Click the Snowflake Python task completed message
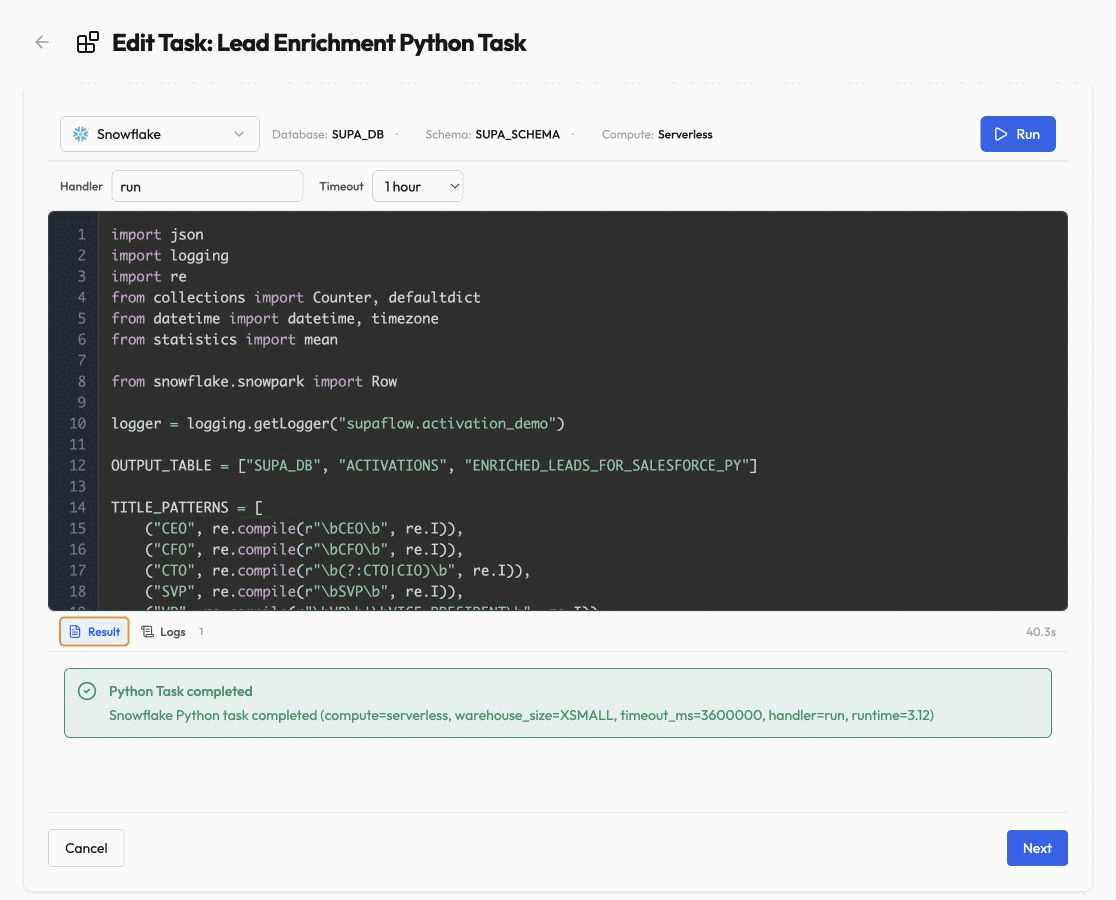 tap(521, 715)
